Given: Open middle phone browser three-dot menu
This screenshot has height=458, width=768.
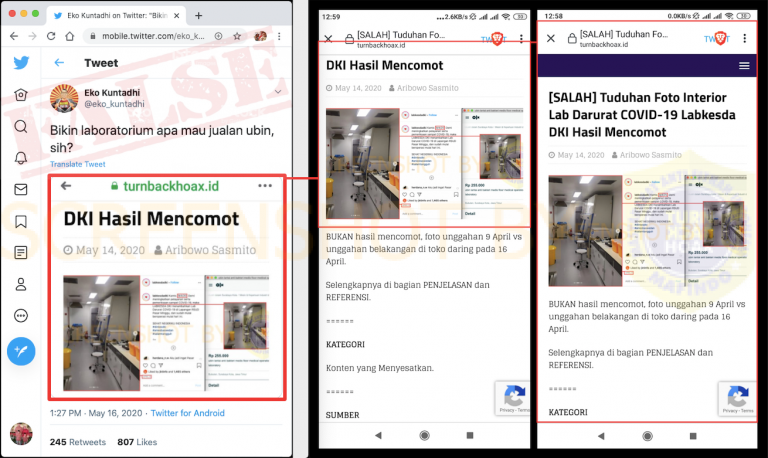Looking at the screenshot, I should (521, 38).
